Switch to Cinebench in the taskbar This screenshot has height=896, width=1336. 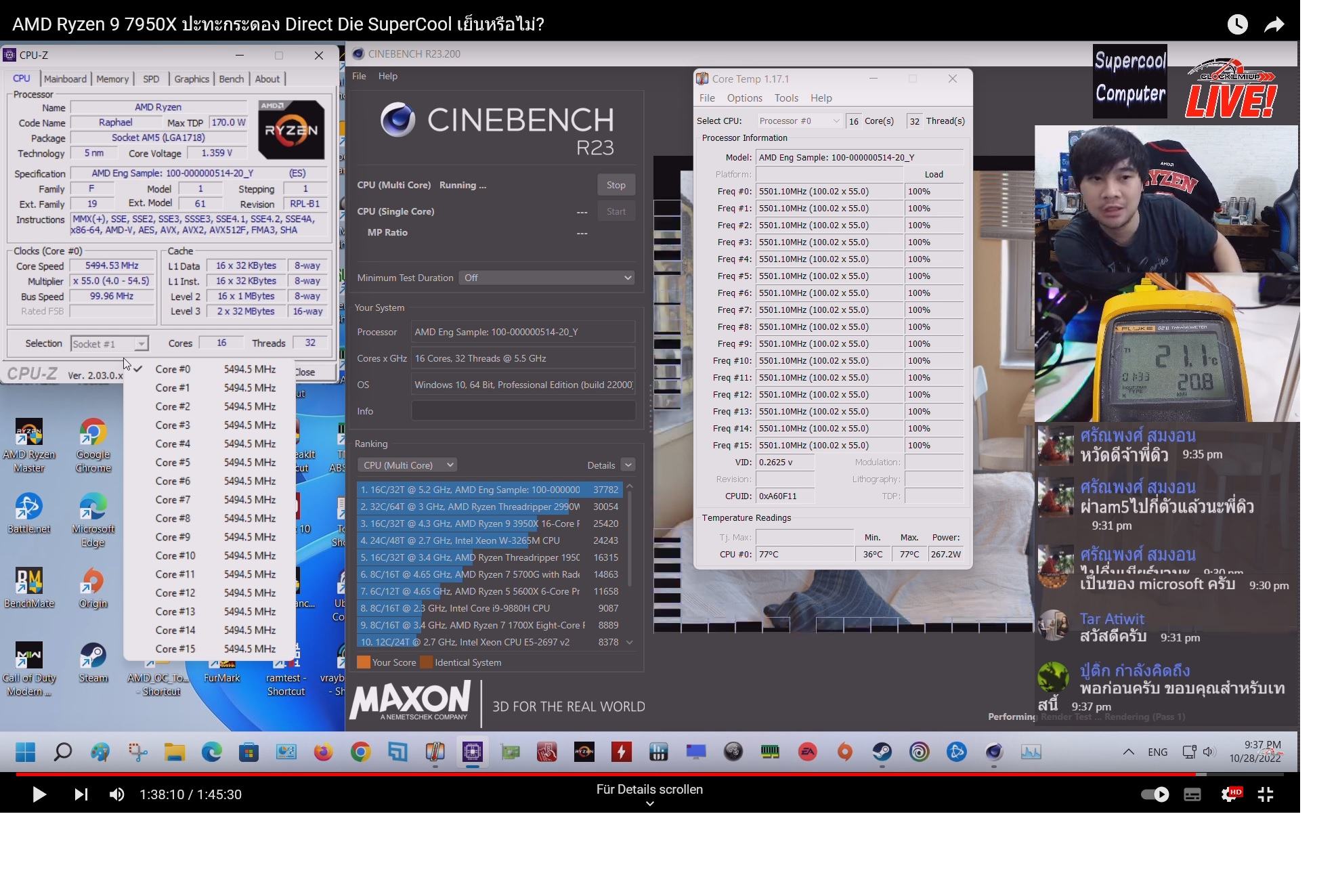pos(993,752)
